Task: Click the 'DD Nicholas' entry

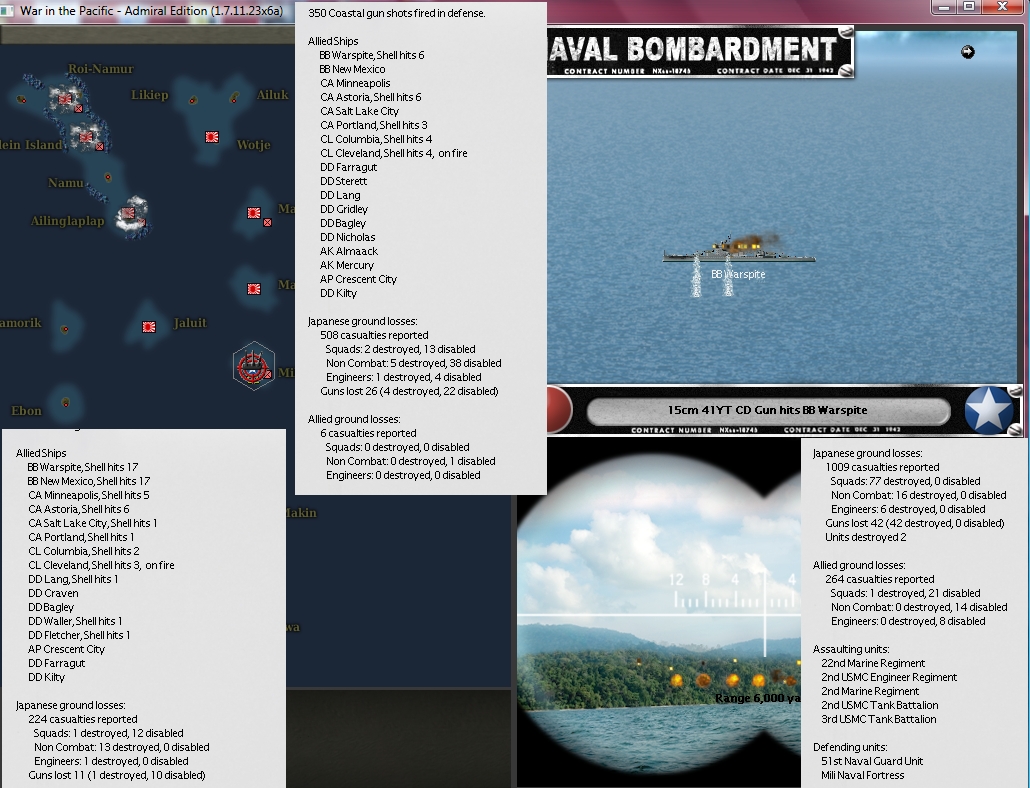Action: click(x=347, y=238)
